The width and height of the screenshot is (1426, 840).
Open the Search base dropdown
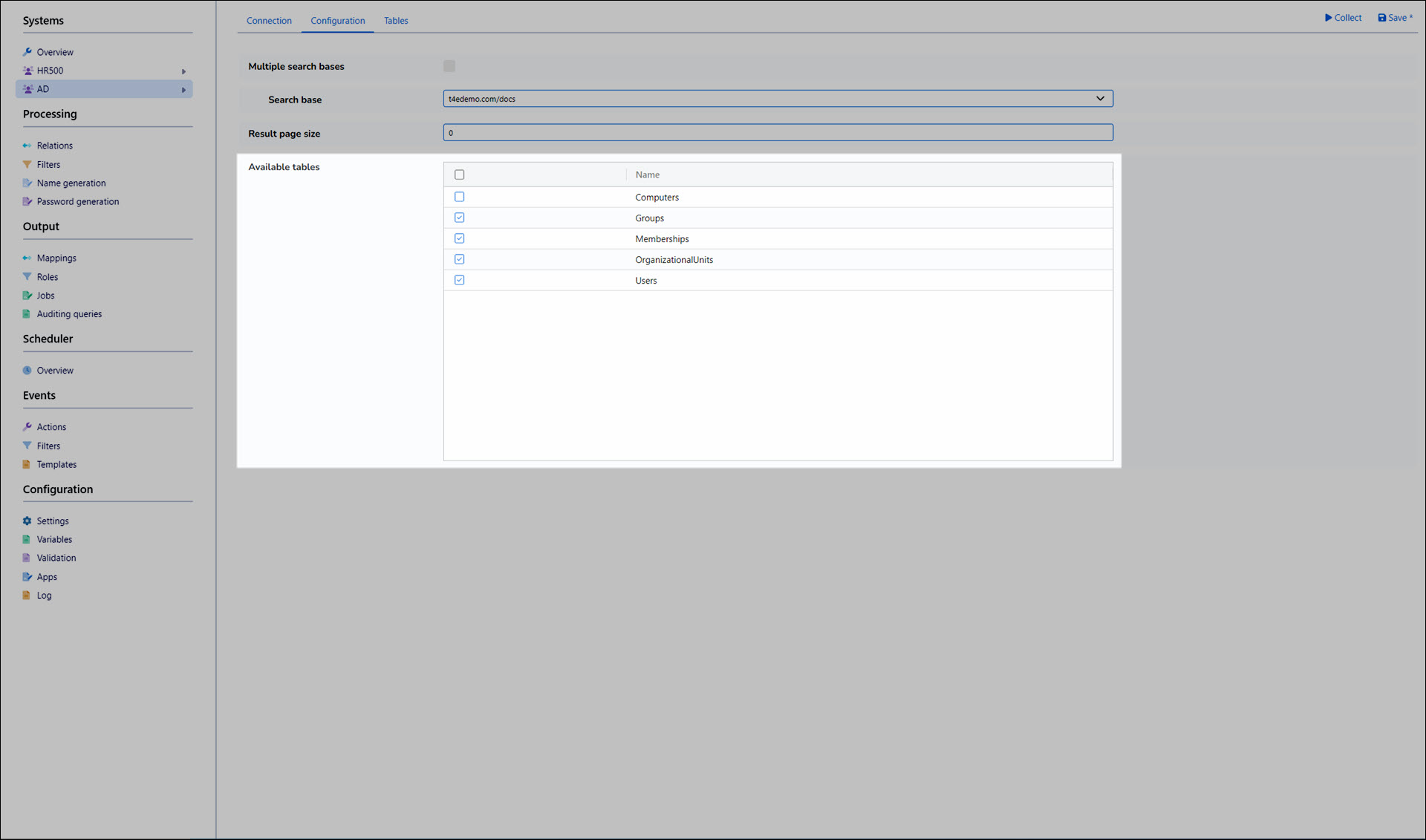[x=1099, y=99]
